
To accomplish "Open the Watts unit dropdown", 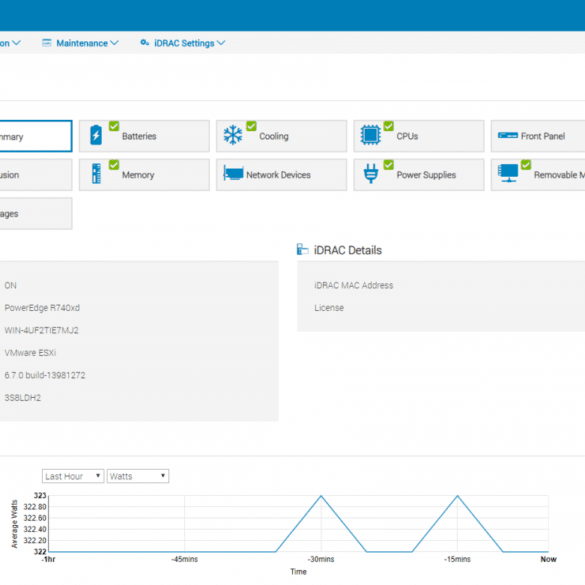I will pyautogui.click(x=138, y=476).
